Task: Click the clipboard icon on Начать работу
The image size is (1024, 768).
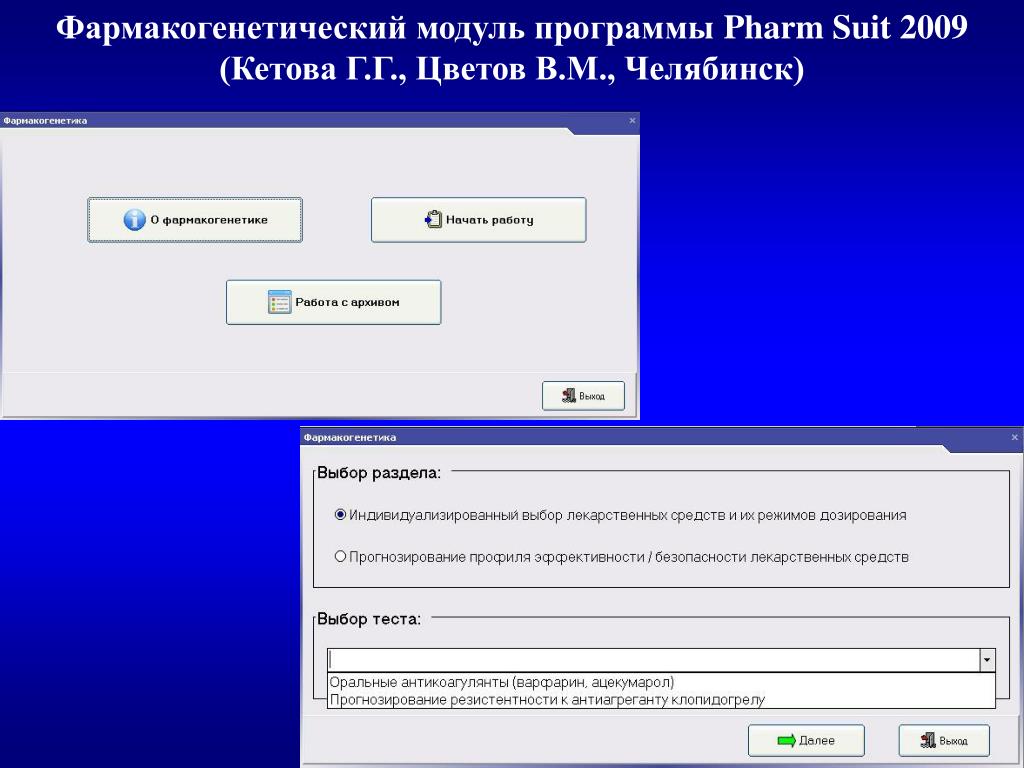Action: (x=433, y=219)
